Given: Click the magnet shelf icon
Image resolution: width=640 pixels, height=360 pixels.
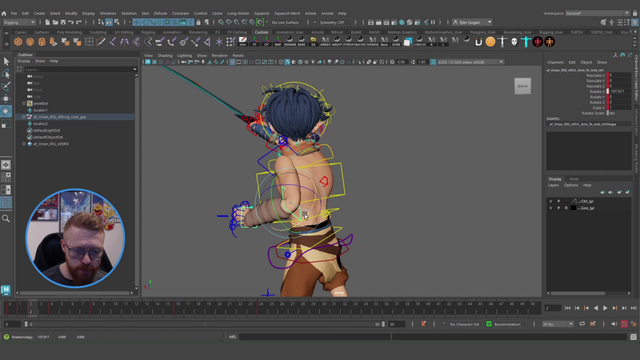Looking at the screenshot, I should 478,42.
